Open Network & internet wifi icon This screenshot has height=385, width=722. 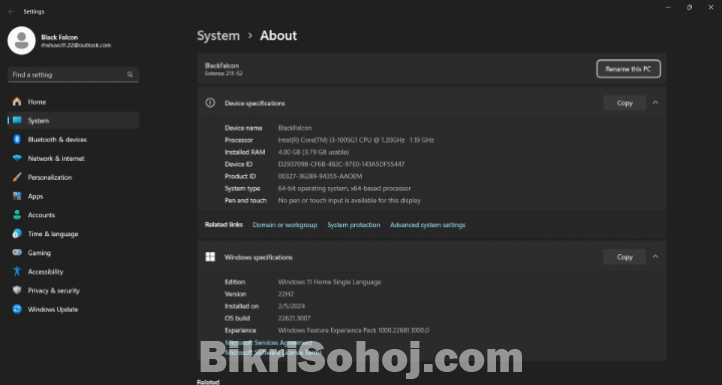[x=17, y=158]
